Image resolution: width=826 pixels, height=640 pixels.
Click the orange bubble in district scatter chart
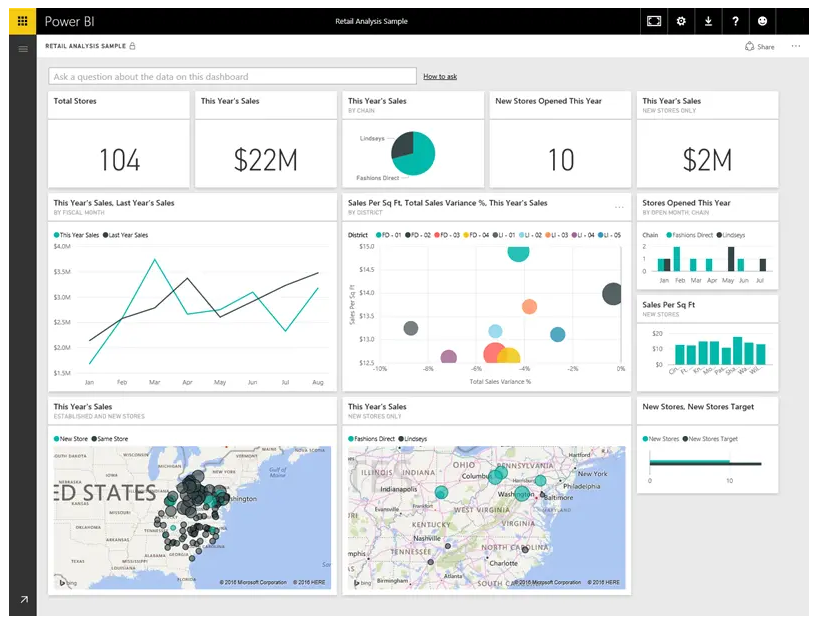tap(529, 307)
